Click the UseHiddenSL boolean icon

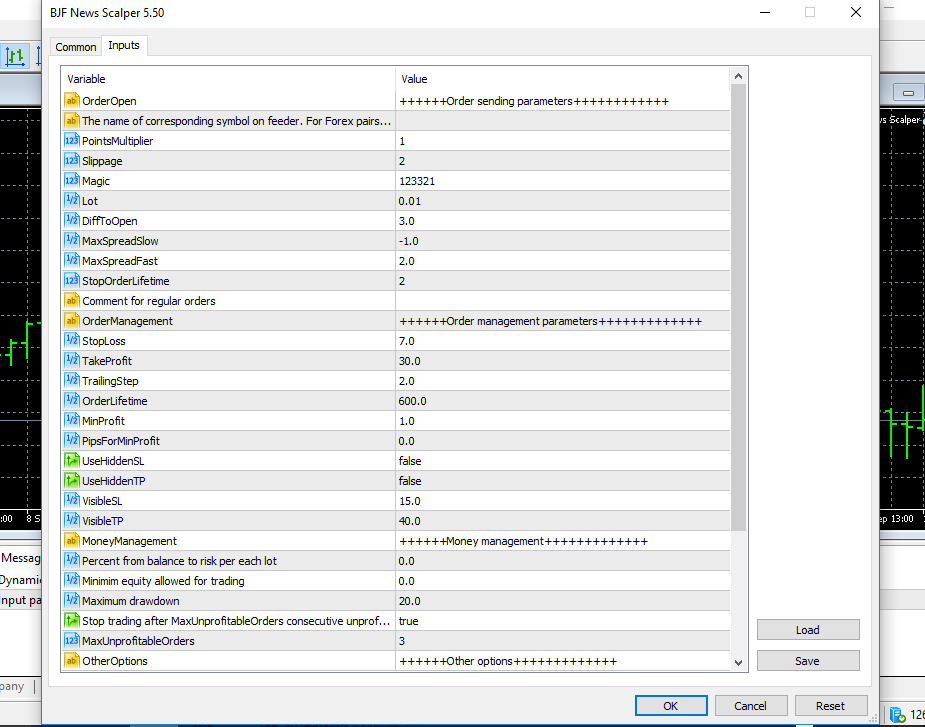71,461
